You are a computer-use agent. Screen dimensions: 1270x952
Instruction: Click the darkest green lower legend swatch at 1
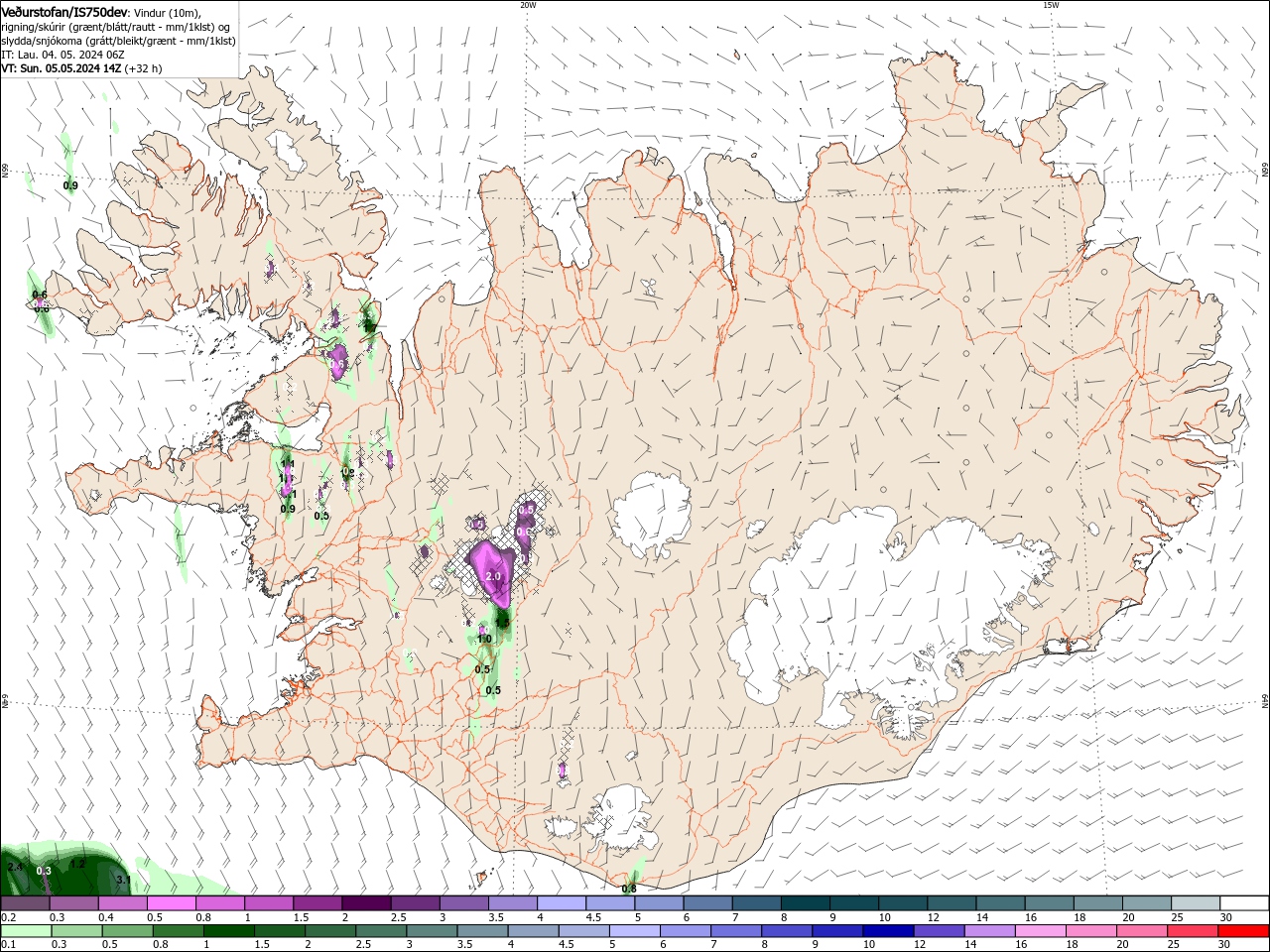(x=228, y=930)
